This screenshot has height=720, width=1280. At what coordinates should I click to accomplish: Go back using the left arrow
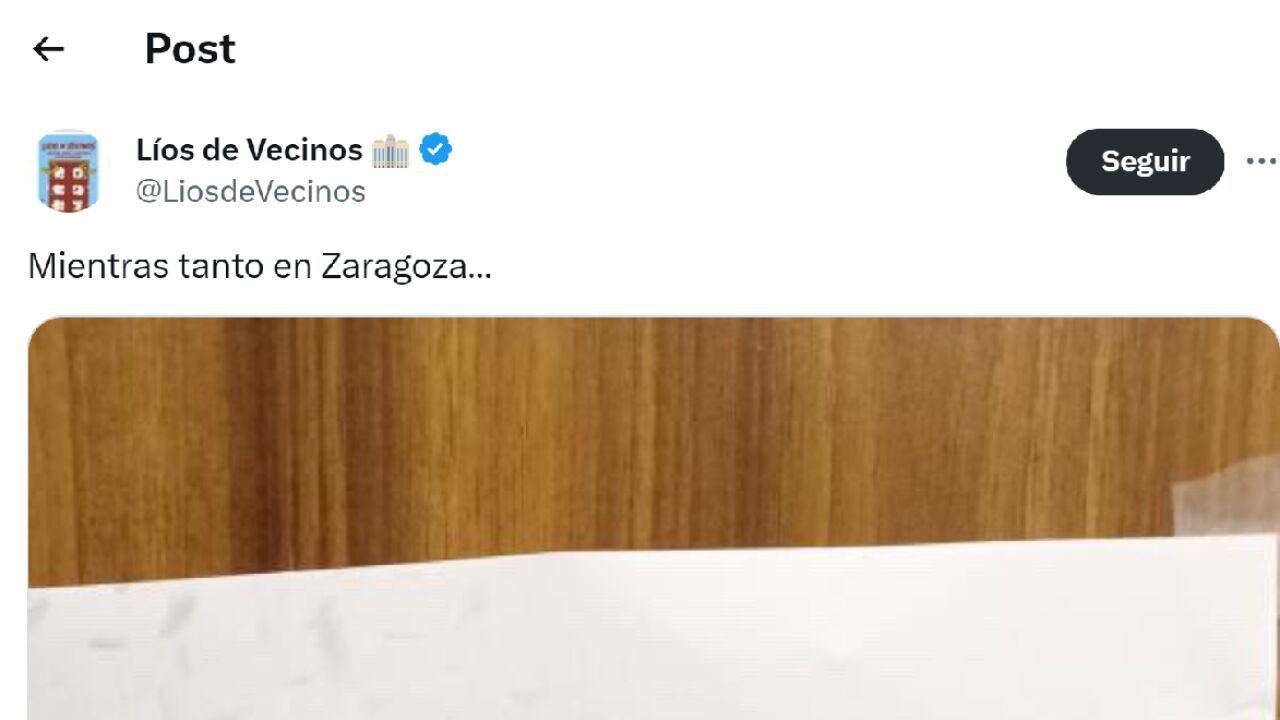48,48
